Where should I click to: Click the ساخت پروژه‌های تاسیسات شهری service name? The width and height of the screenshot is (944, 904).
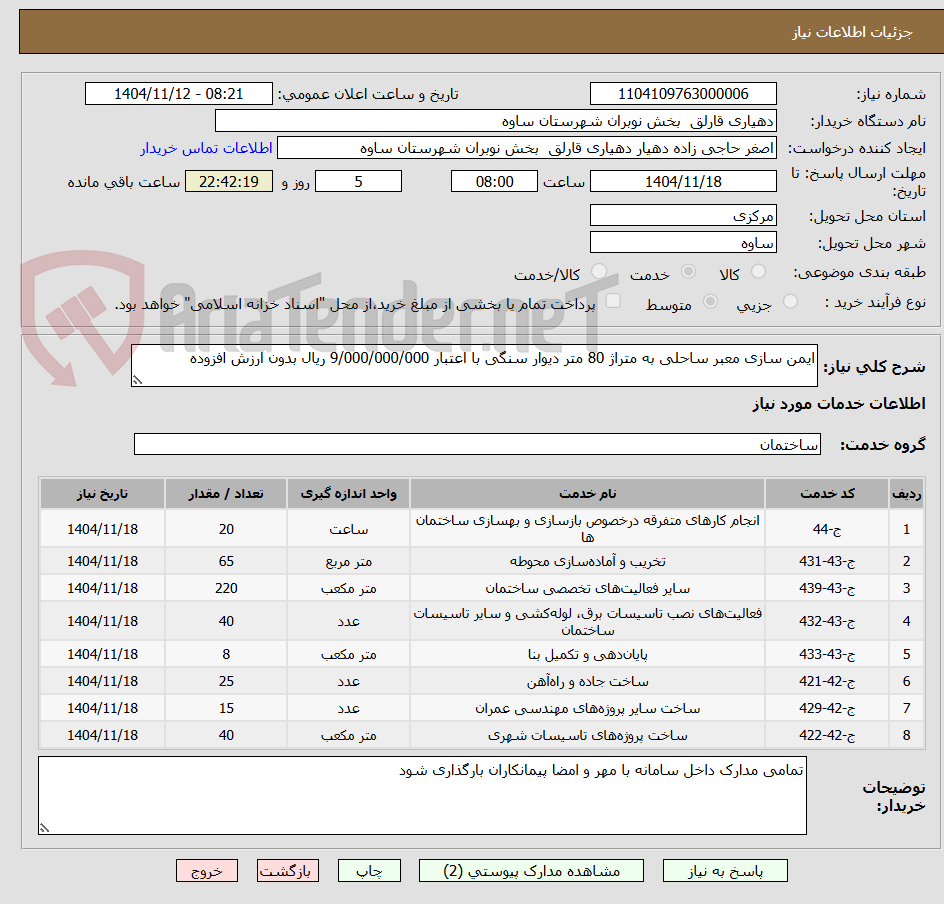(x=588, y=735)
